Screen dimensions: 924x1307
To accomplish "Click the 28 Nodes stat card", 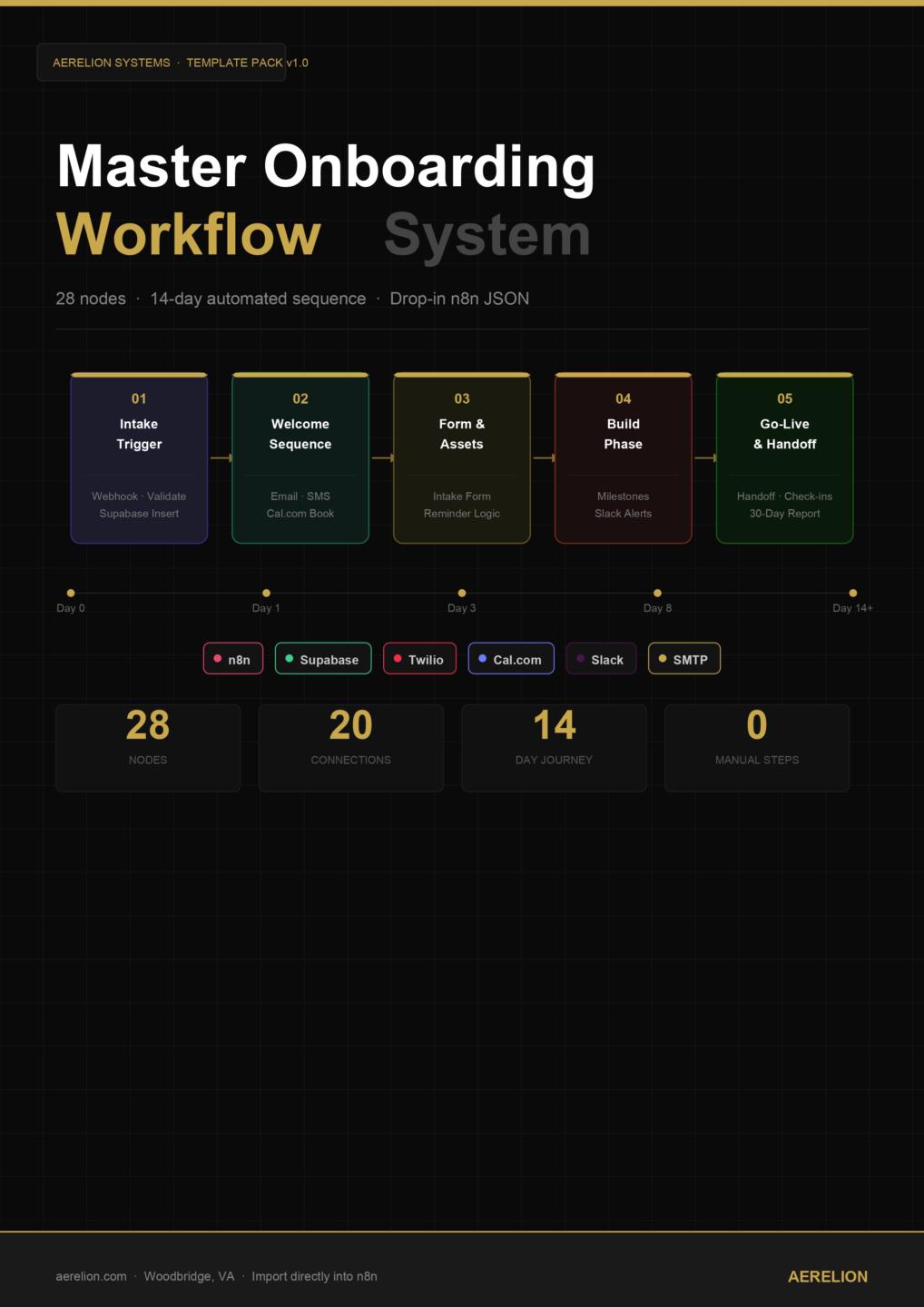I will (148, 748).
